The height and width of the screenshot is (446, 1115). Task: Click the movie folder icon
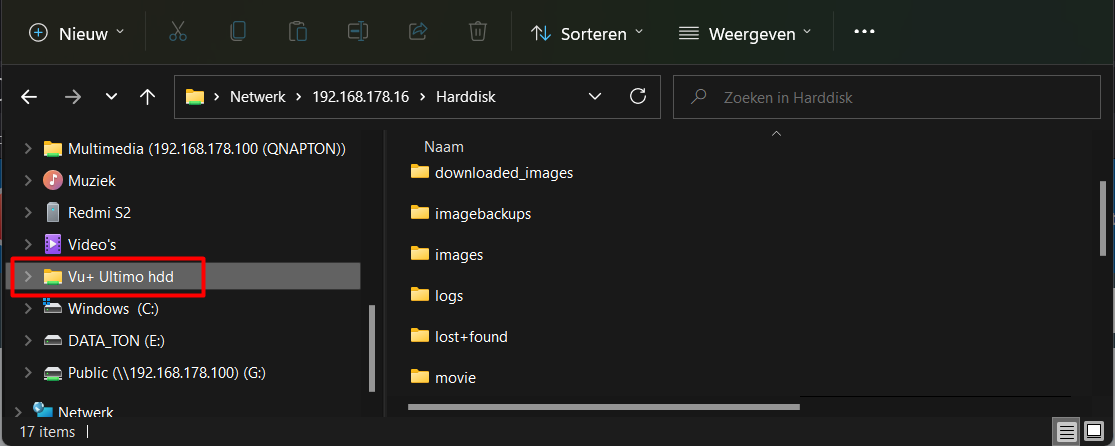click(x=420, y=377)
